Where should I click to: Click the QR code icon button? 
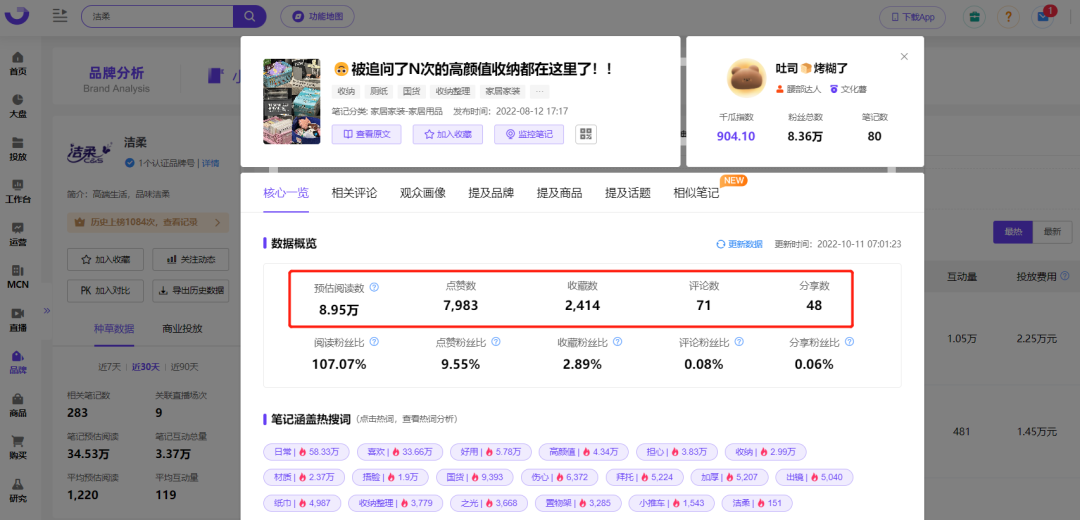point(586,134)
